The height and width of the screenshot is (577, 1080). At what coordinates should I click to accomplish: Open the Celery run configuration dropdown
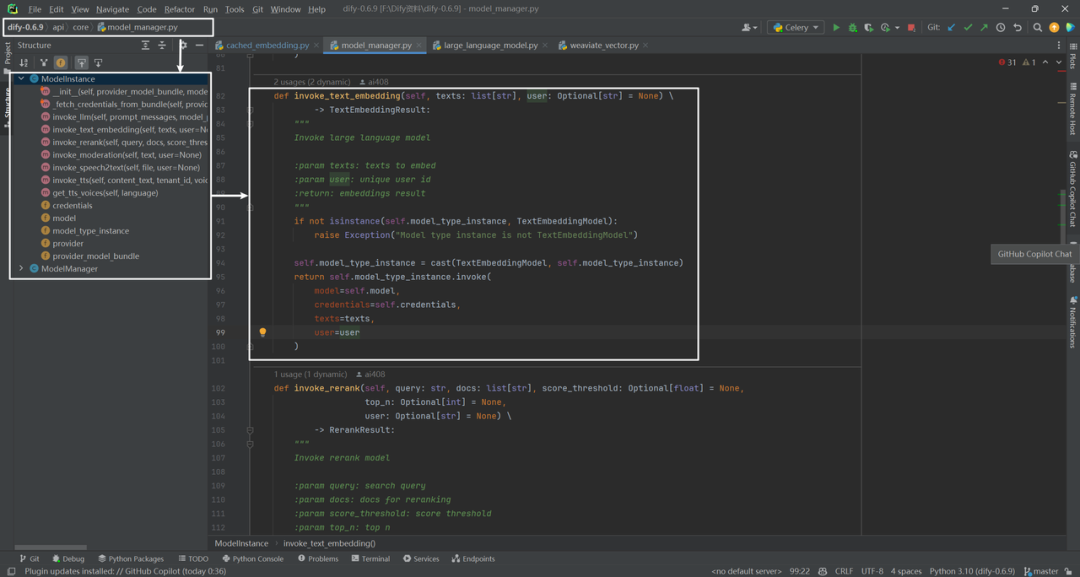(796, 28)
